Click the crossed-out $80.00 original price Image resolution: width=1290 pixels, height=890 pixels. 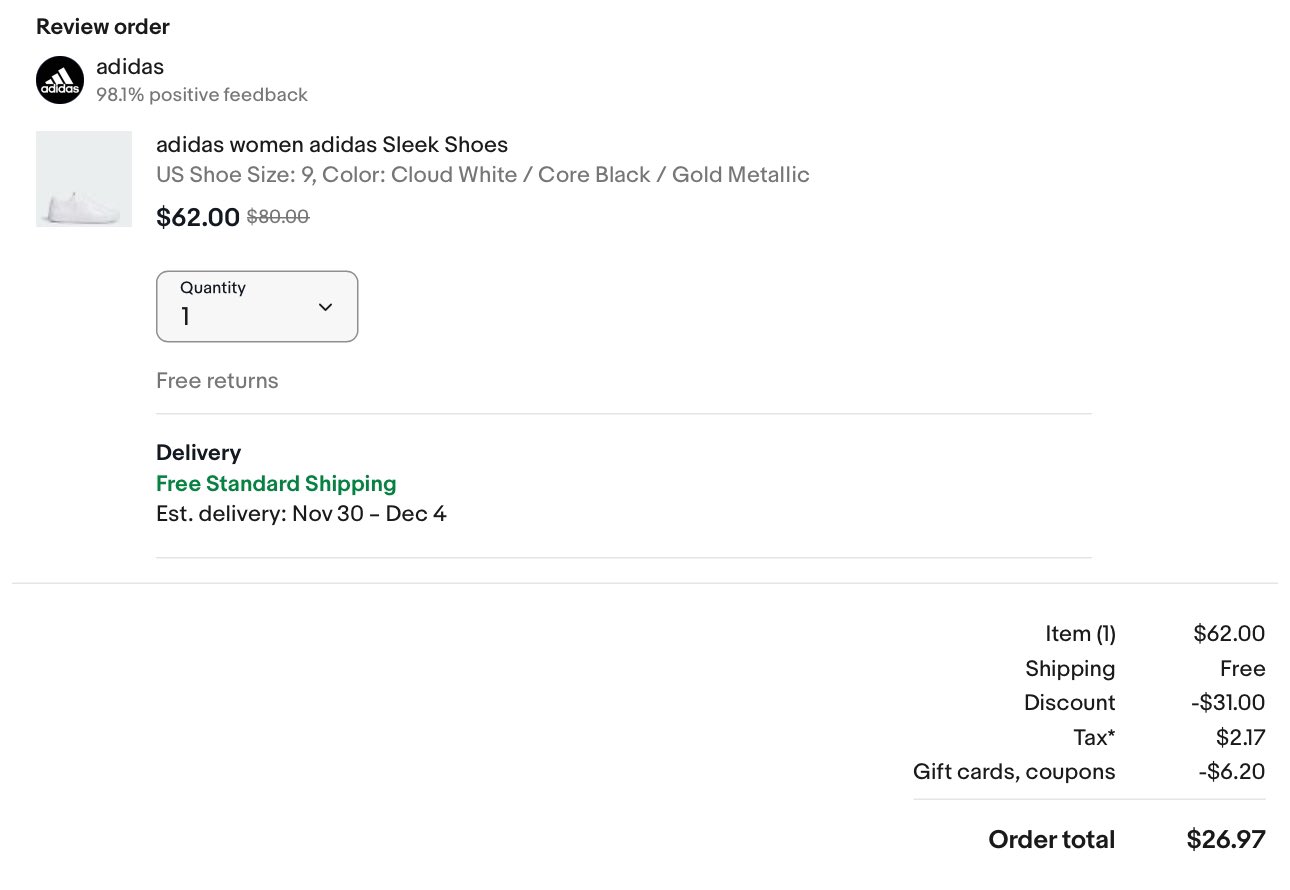[x=278, y=216]
